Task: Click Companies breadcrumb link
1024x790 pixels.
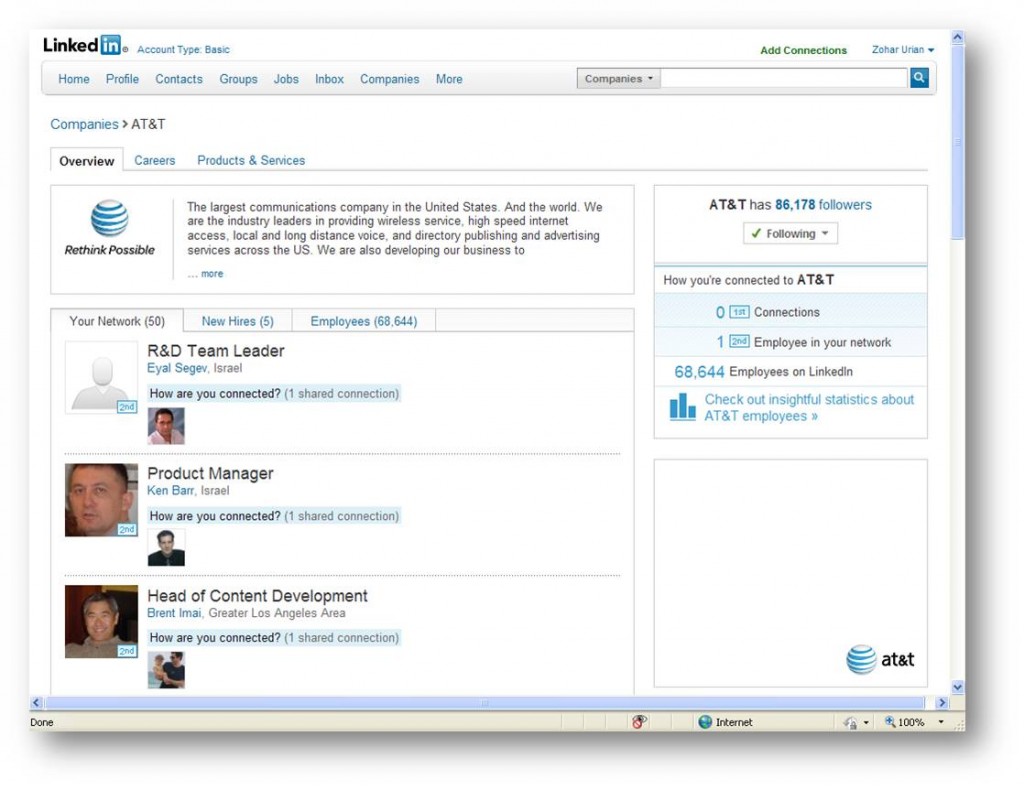Action: pos(84,124)
